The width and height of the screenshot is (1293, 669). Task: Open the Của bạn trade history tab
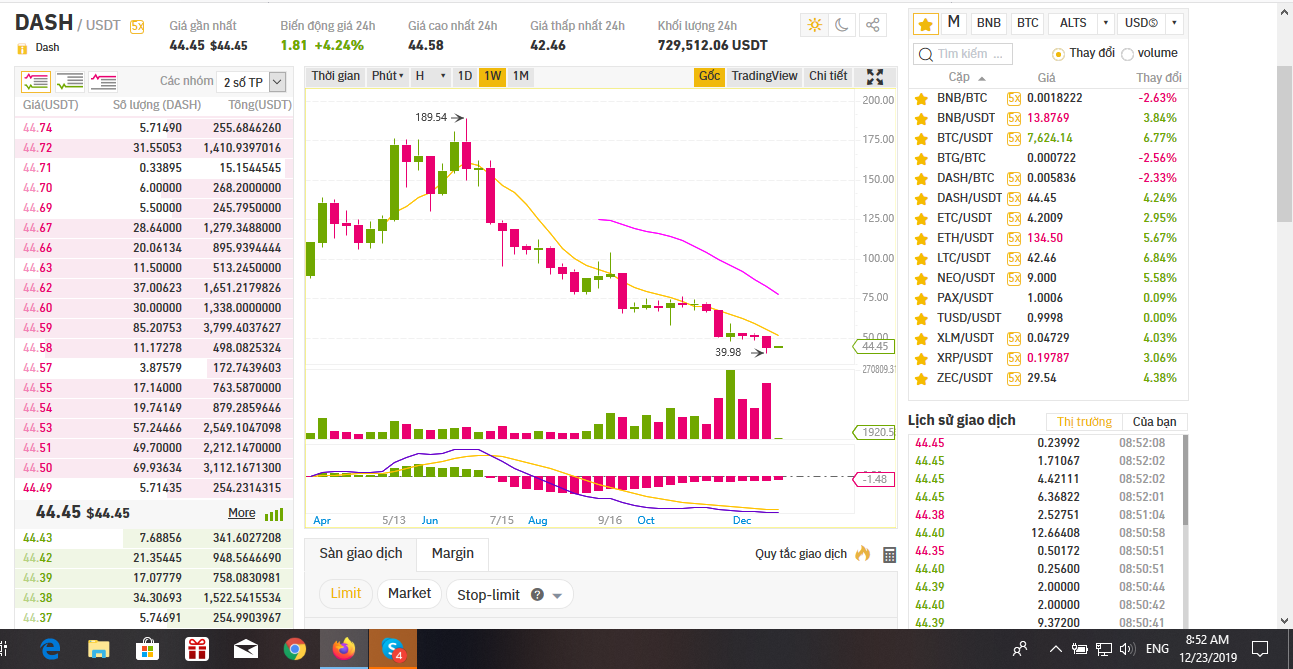(1154, 422)
